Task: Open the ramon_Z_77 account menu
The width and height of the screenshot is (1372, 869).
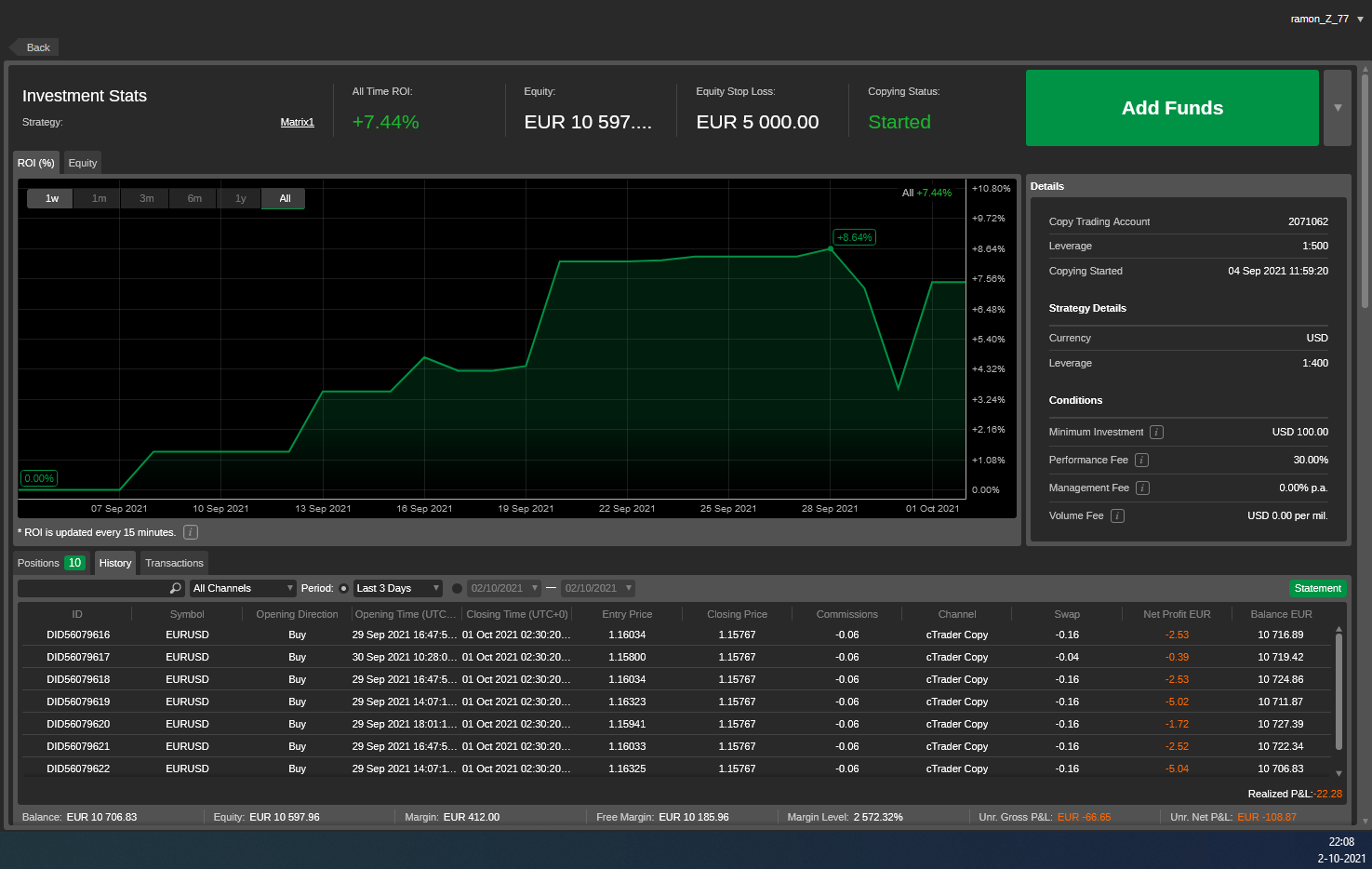Action: [1326, 19]
